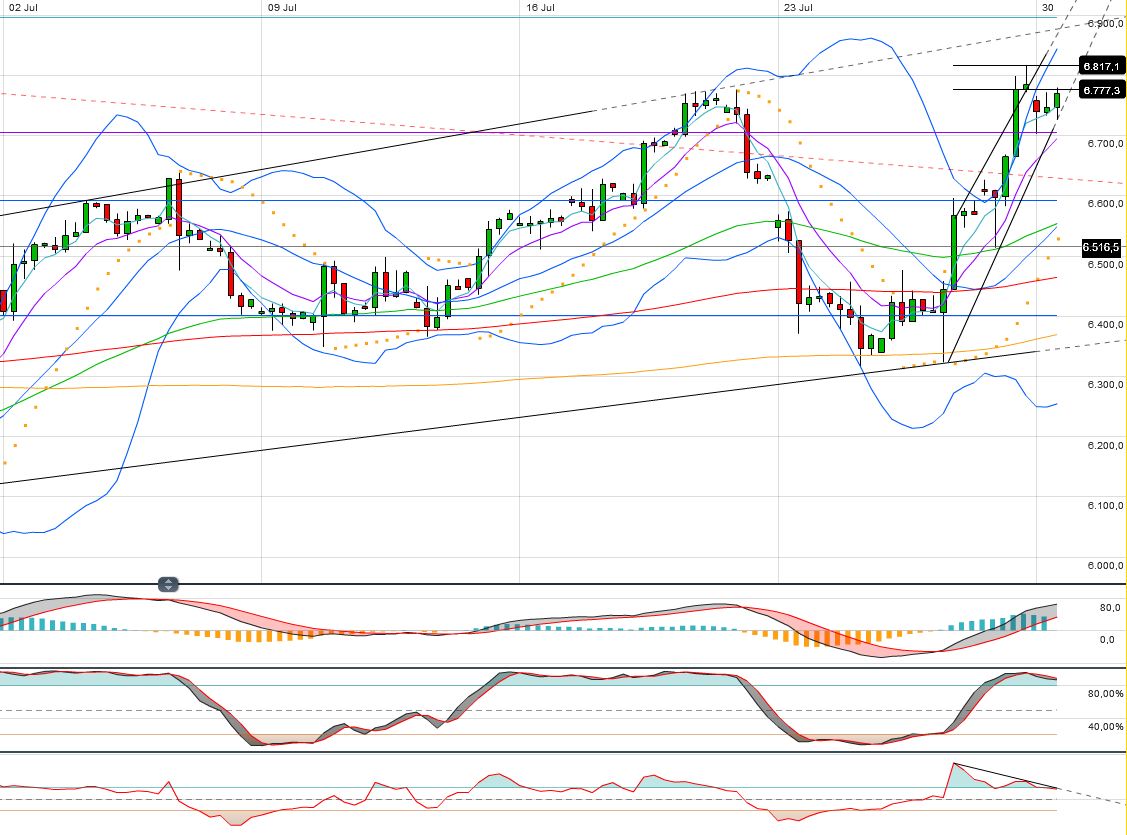This screenshot has height=835, width=1127.
Task: Click the 30 date label
Action: coord(1048,8)
